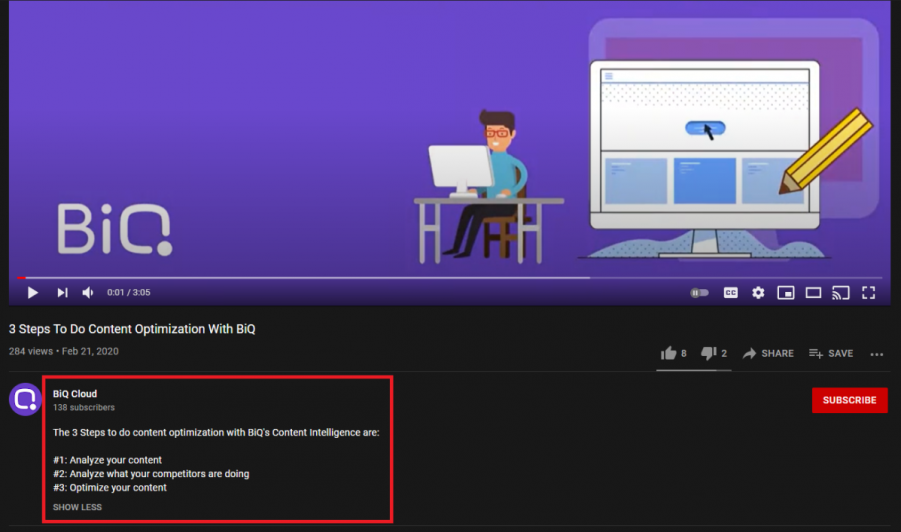The image size is (901, 532).
Task: Turn on closed captions
Action: 730,292
